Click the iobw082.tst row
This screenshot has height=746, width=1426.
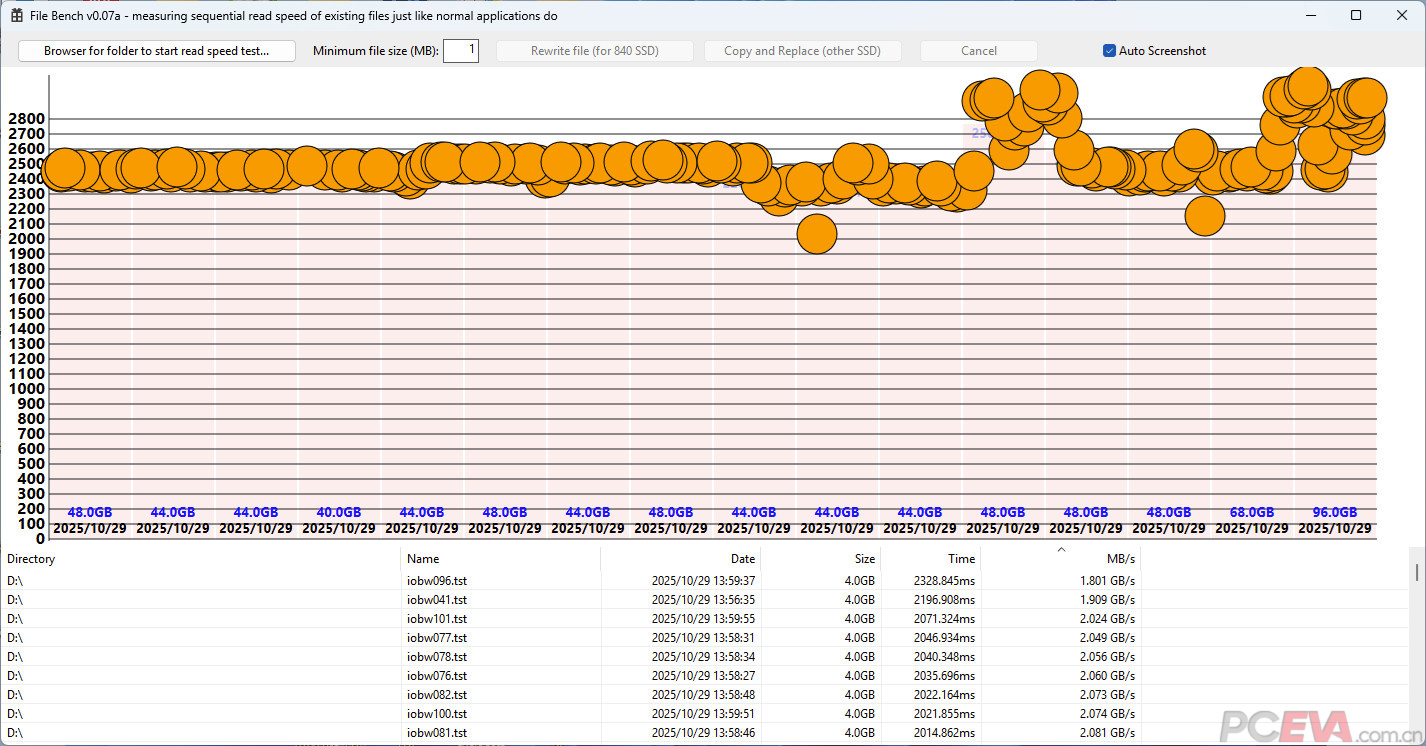click(x=437, y=695)
